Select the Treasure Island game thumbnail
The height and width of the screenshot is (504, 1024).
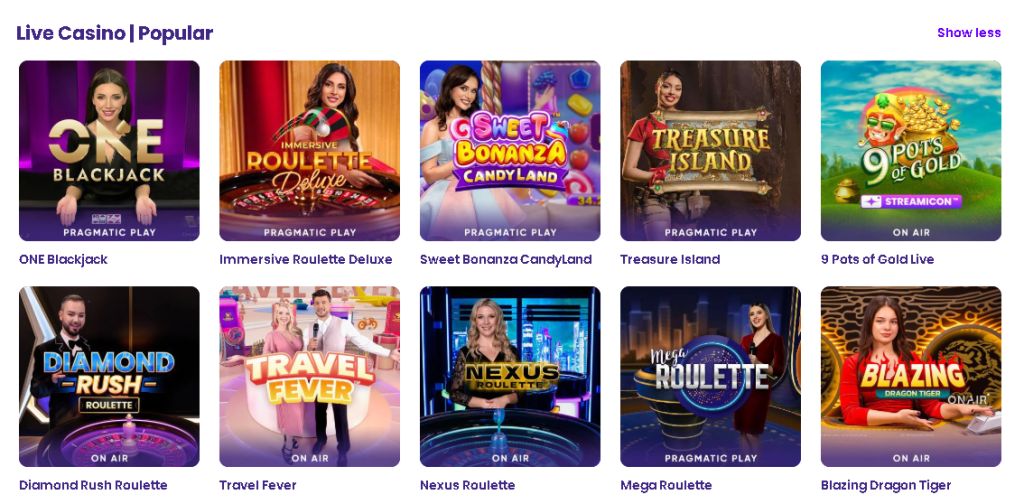[710, 150]
